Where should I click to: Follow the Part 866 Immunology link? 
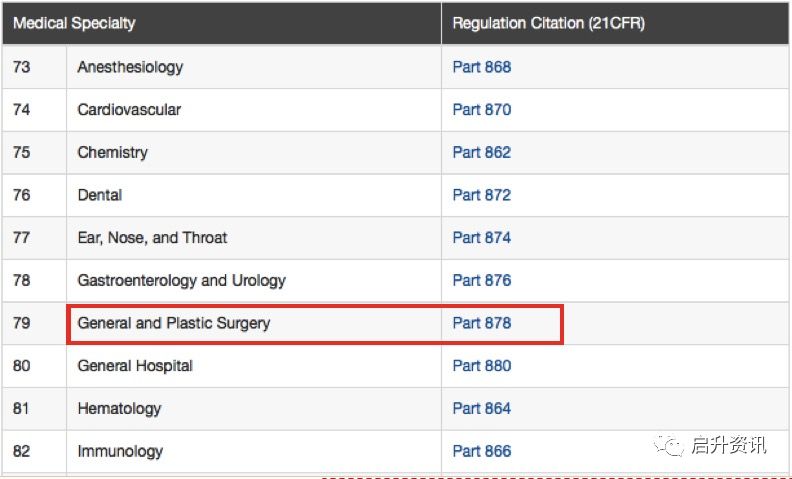481,451
